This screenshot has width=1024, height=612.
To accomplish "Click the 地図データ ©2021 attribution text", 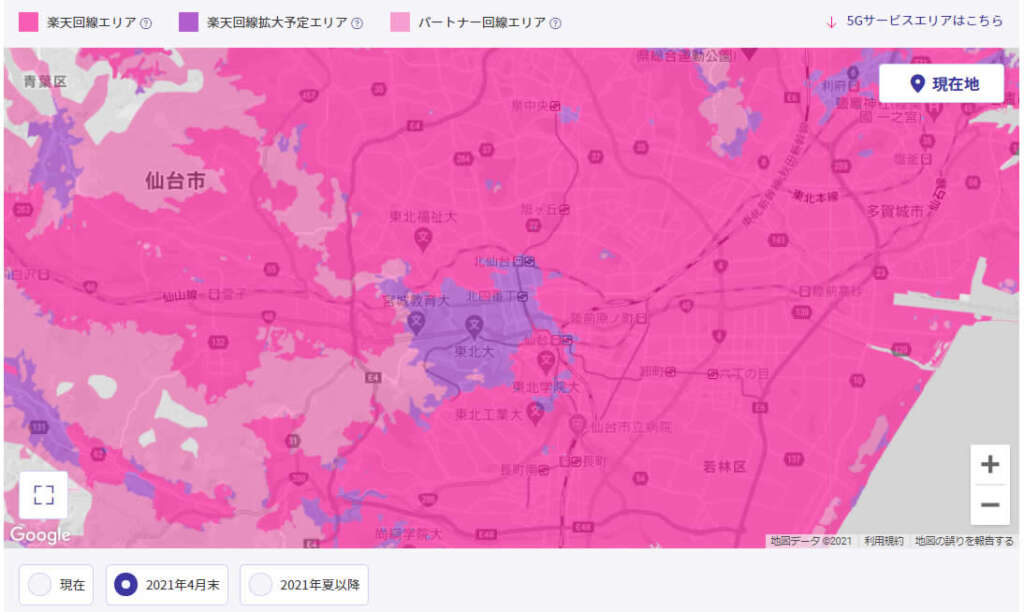I will pos(810,541).
